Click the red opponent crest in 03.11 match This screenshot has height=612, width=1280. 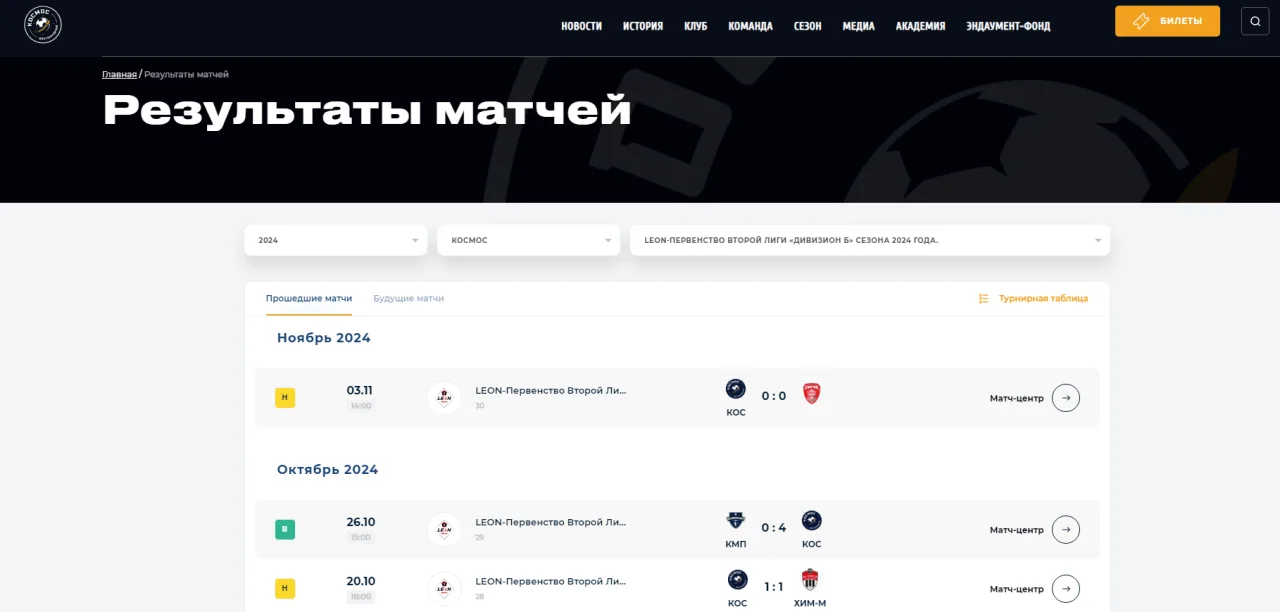(x=812, y=394)
